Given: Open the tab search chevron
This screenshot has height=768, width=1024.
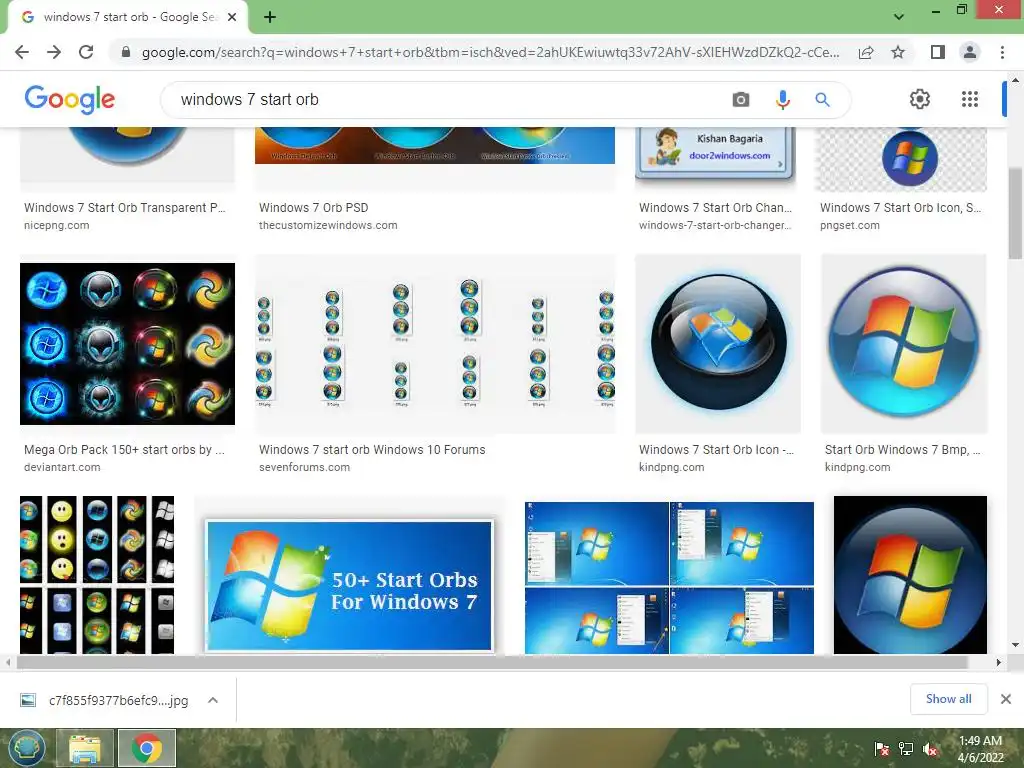Looking at the screenshot, I should (x=899, y=17).
